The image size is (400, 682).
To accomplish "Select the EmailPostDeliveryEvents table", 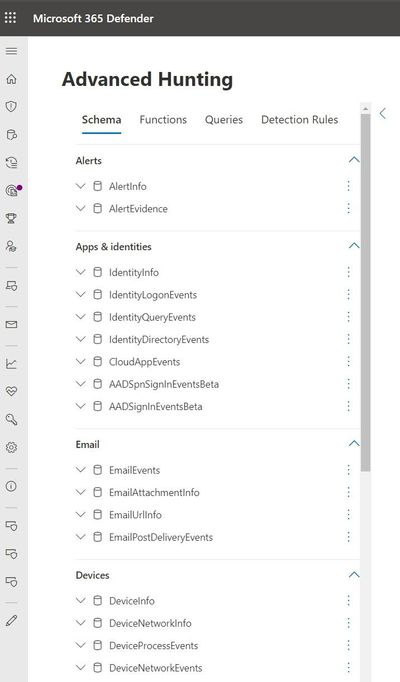I will pyautogui.click(x=161, y=537).
